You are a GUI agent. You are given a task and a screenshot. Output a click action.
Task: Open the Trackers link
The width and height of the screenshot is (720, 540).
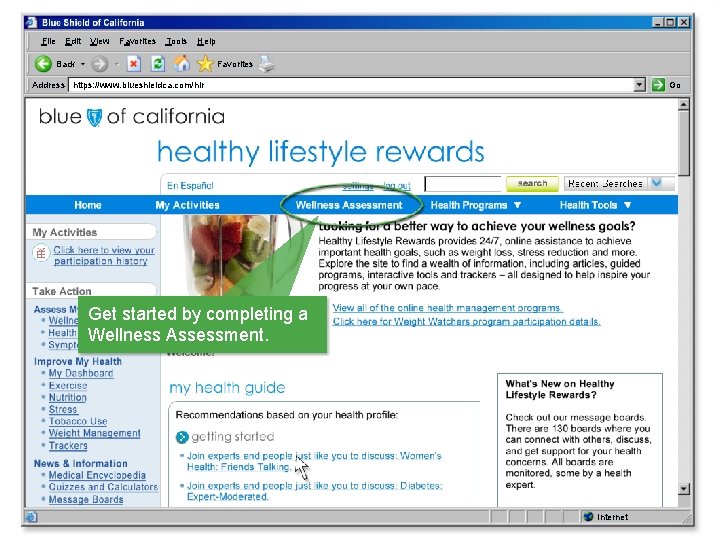coord(68,445)
